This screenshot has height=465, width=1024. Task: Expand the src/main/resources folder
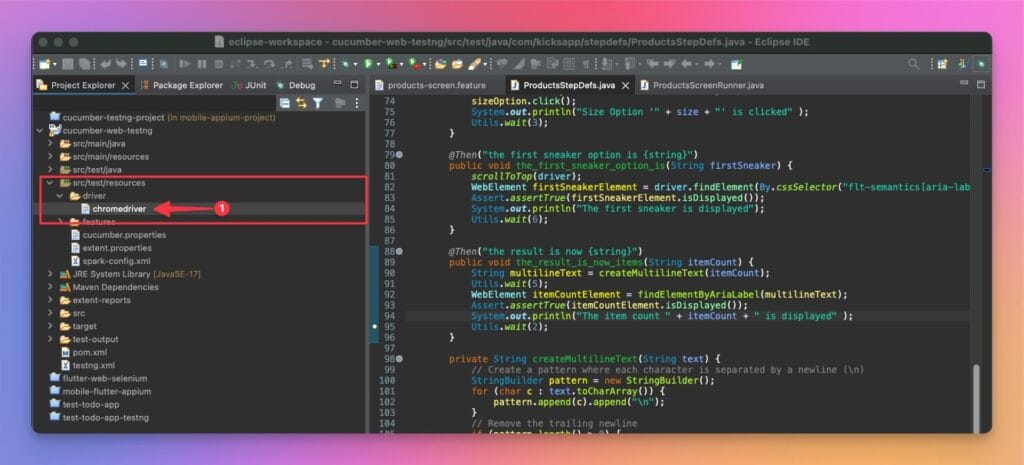tap(50, 157)
